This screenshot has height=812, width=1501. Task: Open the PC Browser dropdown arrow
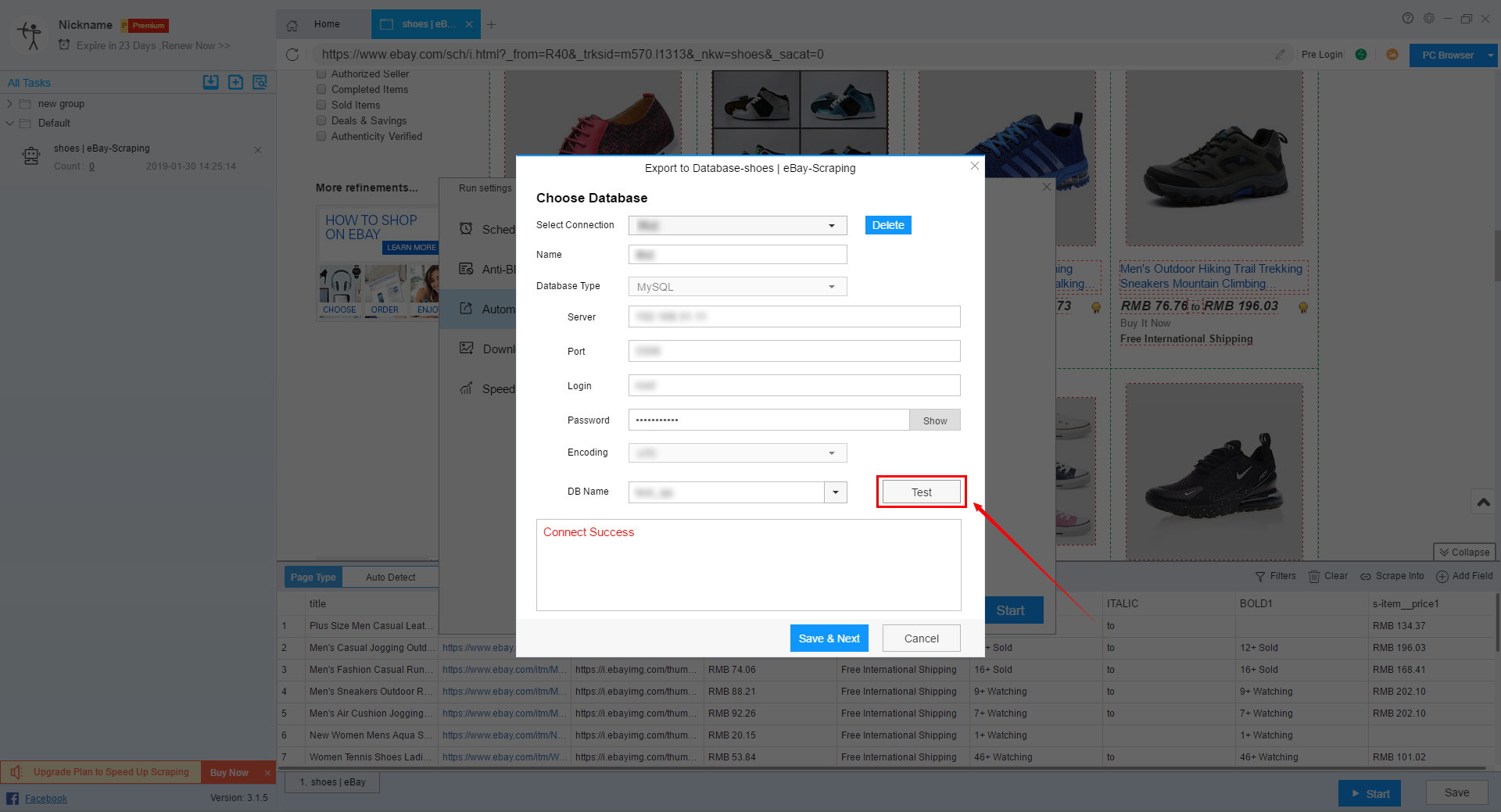point(1490,55)
